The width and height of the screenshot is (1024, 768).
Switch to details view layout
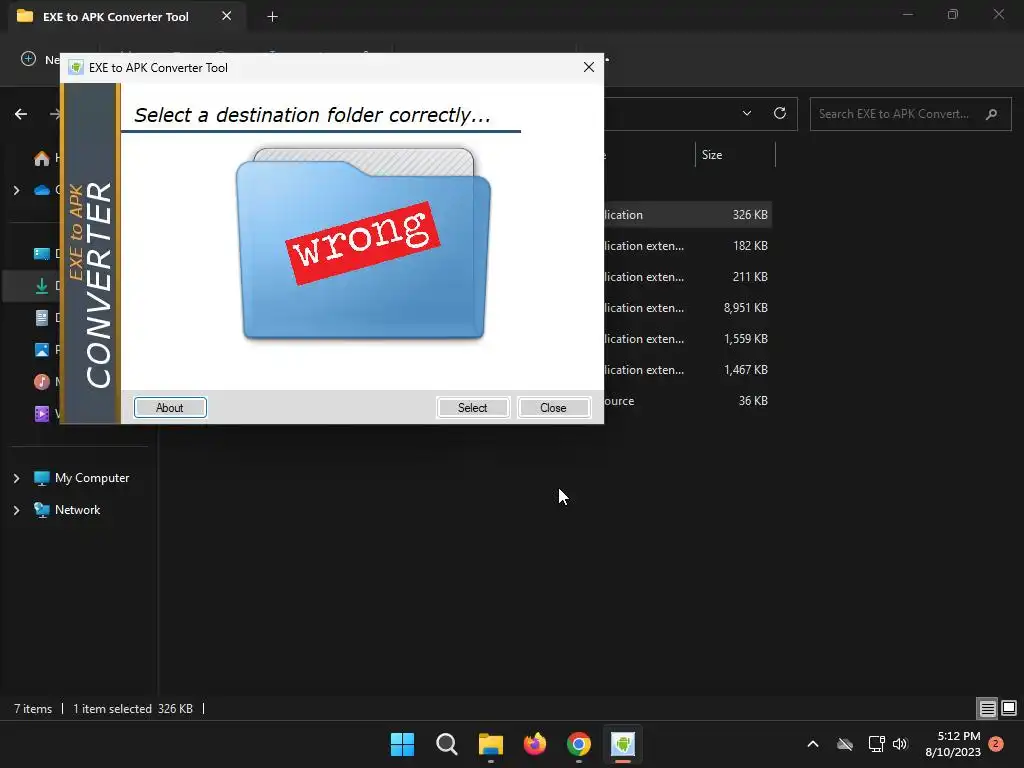[987, 708]
